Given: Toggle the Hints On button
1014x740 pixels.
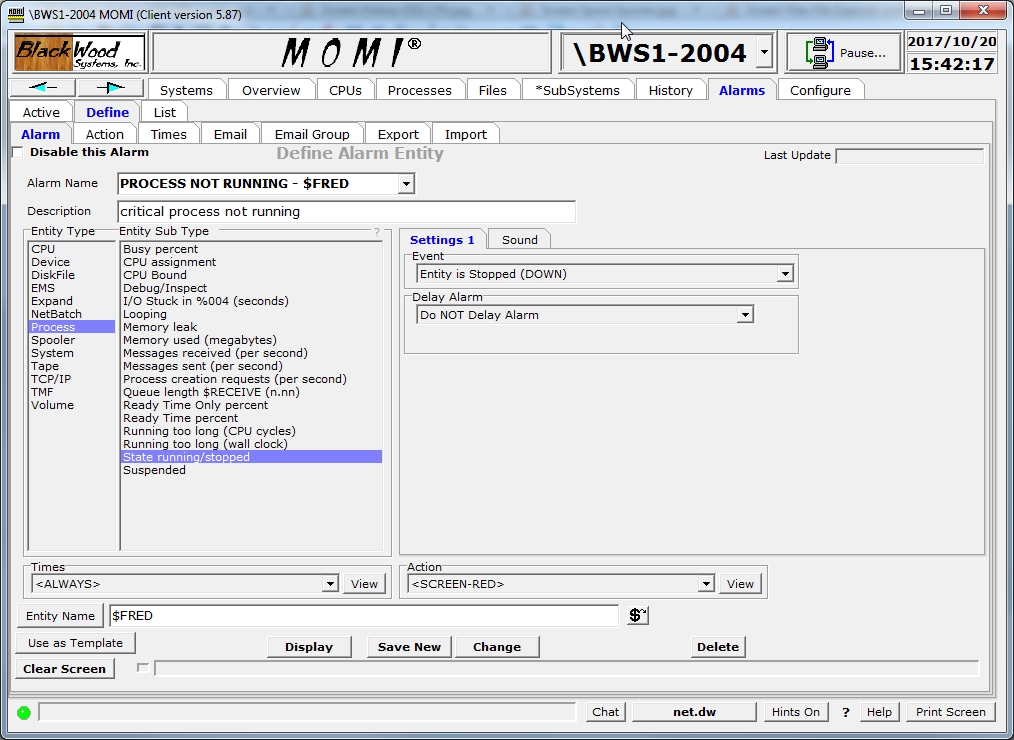Looking at the screenshot, I should pos(795,712).
